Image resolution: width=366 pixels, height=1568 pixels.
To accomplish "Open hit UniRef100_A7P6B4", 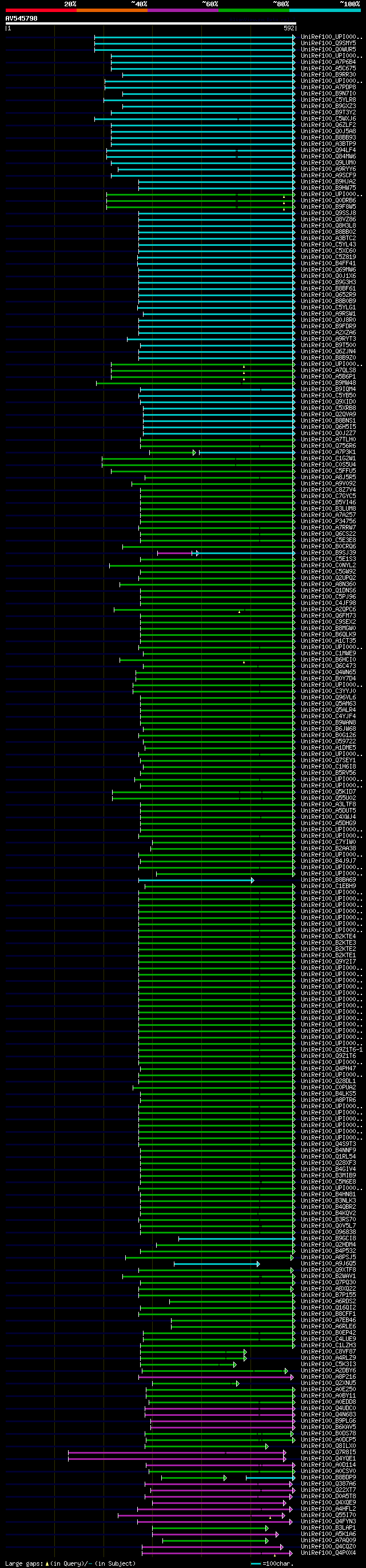I will [x=328, y=62].
